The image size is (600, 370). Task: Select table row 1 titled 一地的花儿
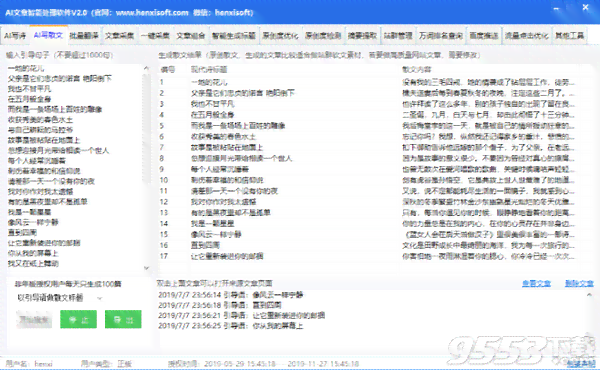[368, 82]
